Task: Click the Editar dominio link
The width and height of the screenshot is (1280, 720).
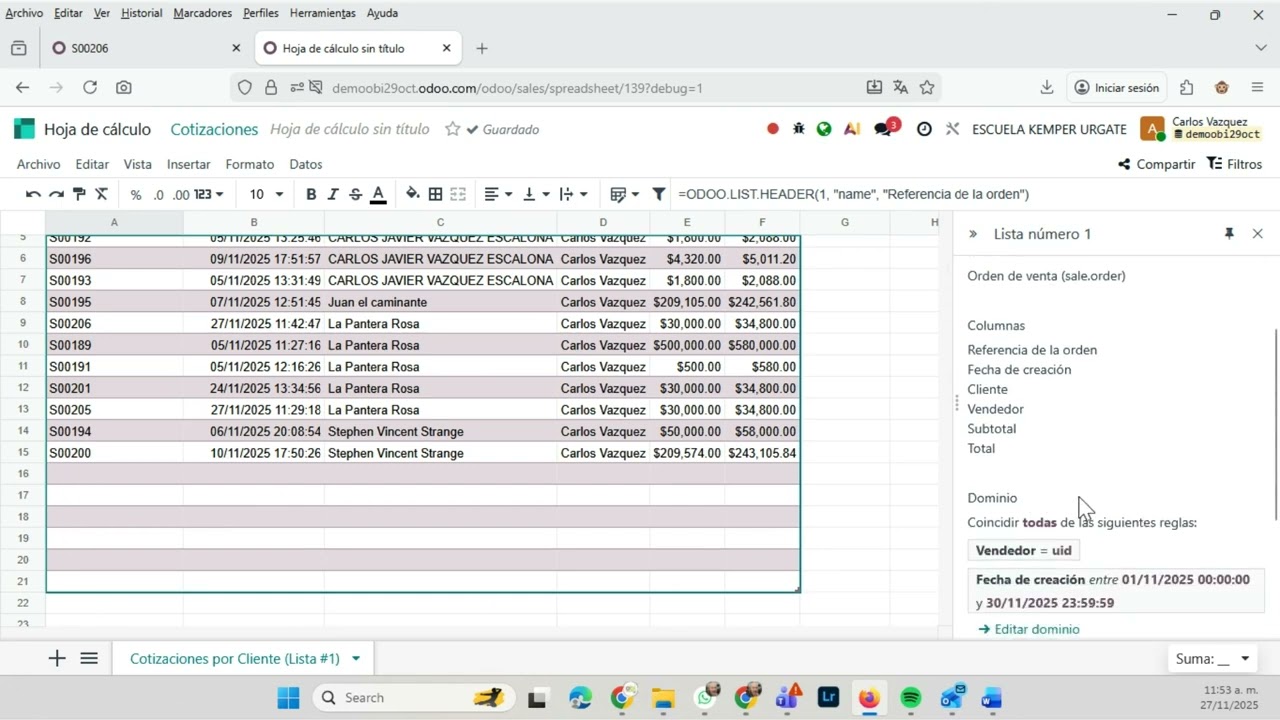Action: point(1029,629)
